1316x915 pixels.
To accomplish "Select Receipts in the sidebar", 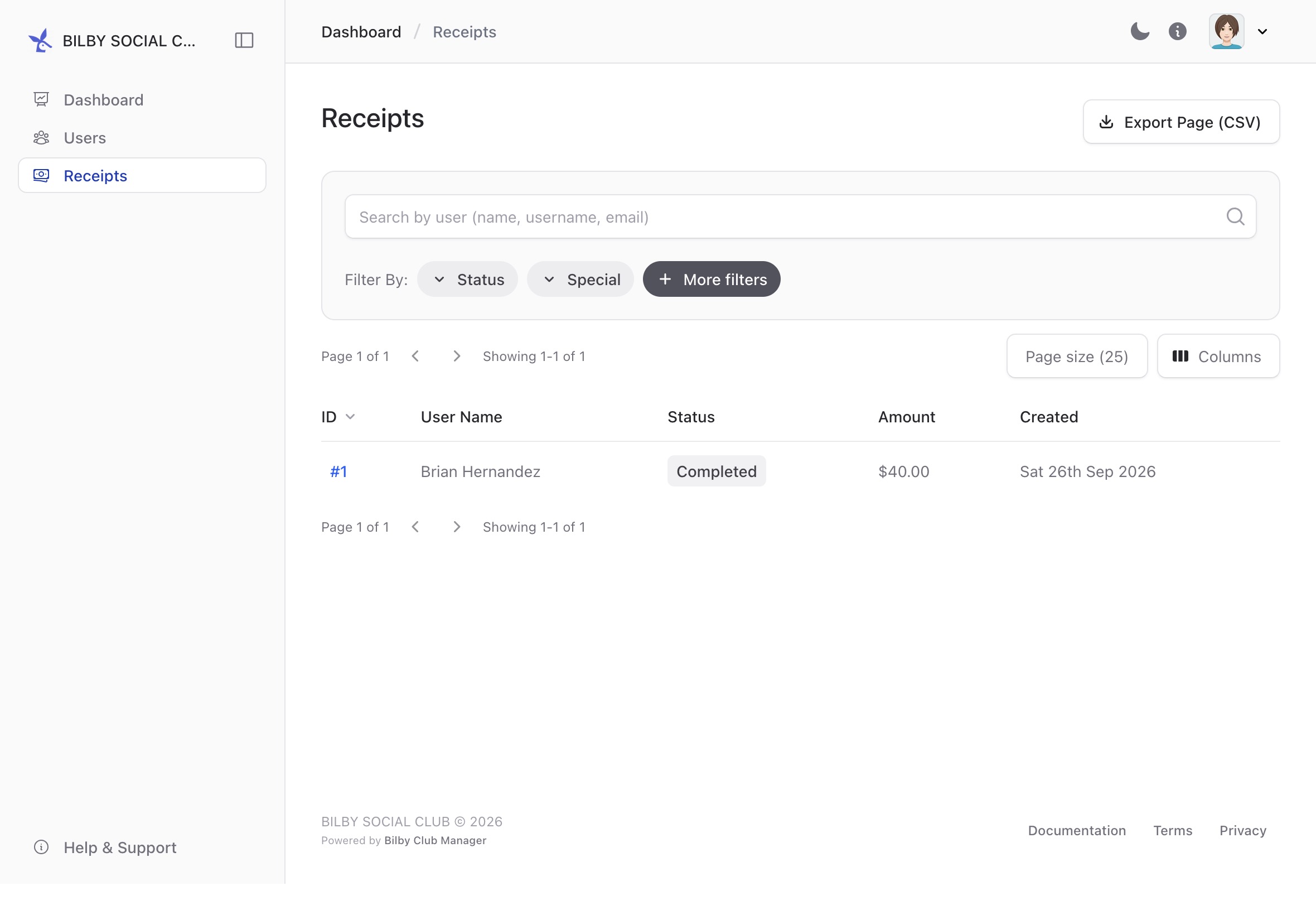I will click(x=142, y=175).
